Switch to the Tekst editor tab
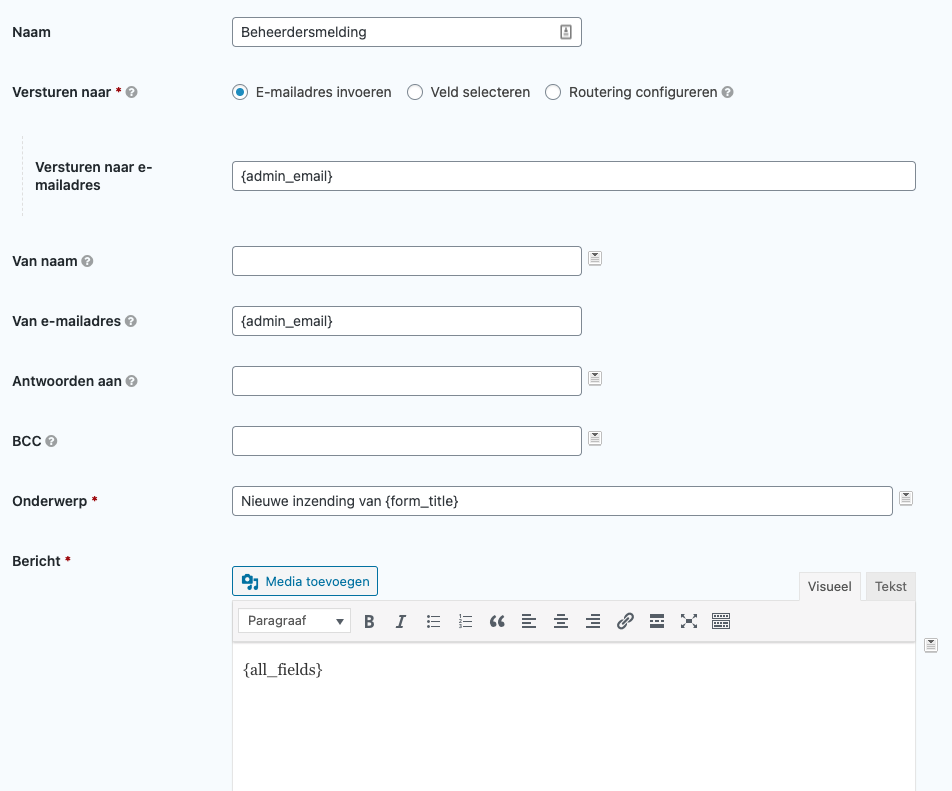This screenshot has width=952, height=791. (x=891, y=586)
